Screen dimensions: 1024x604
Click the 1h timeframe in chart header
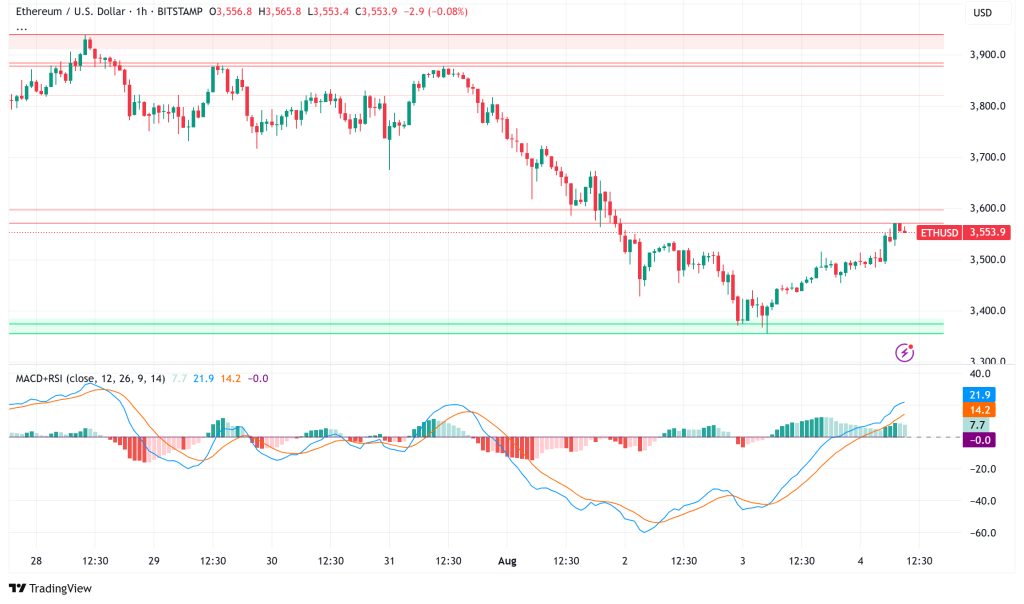pyautogui.click(x=142, y=12)
